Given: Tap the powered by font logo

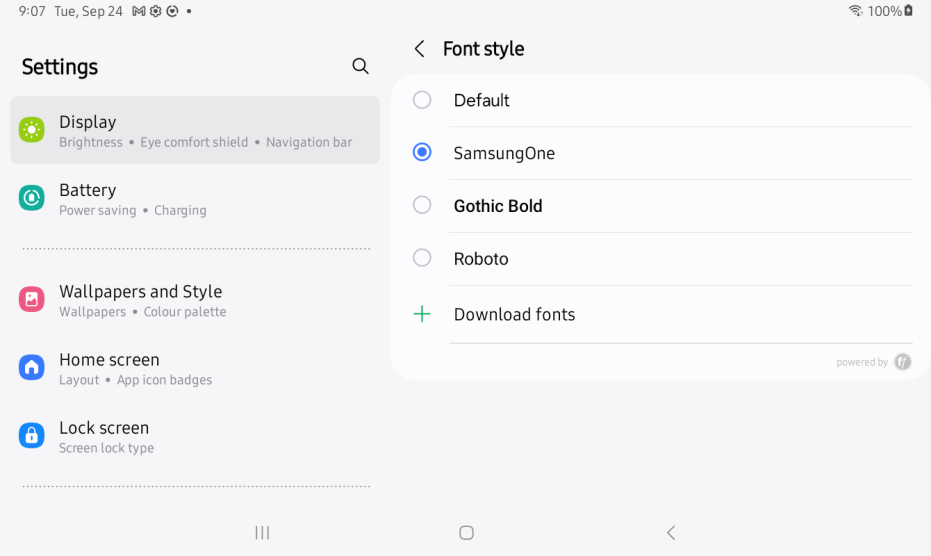Looking at the screenshot, I should tap(902, 362).
